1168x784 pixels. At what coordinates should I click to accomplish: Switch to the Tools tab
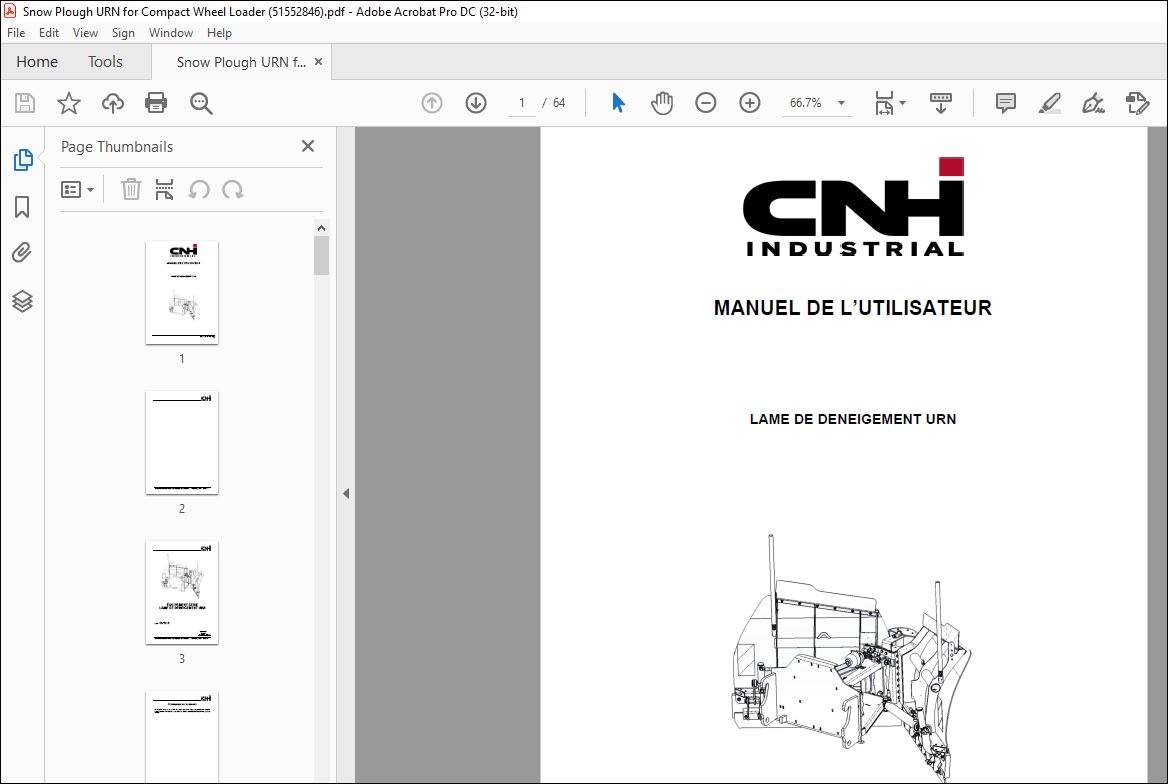105,62
